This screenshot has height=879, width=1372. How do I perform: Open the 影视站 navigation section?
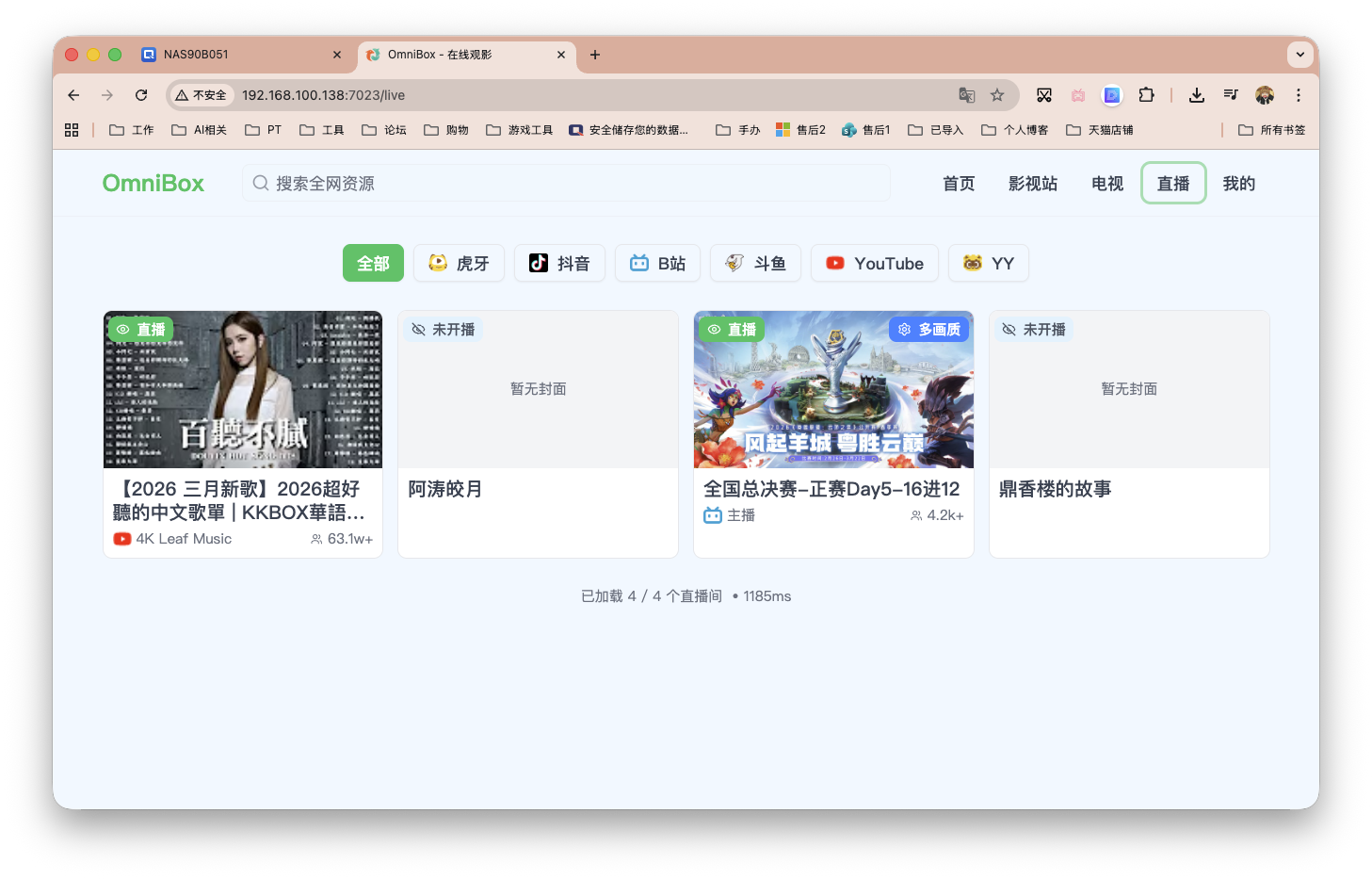(1032, 183)
